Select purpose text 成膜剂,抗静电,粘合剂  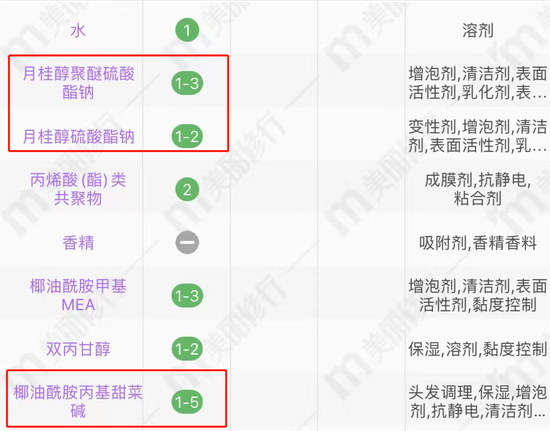click(x=478, y=189)
